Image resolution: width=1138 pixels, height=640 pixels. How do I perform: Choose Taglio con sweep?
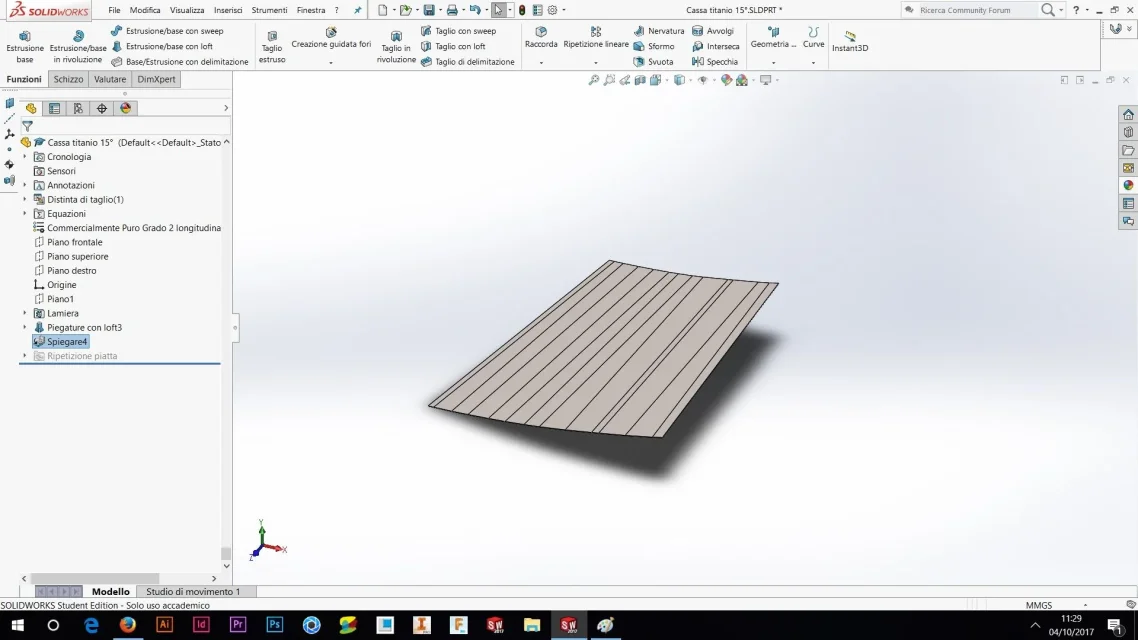click(x=458, y=31)
